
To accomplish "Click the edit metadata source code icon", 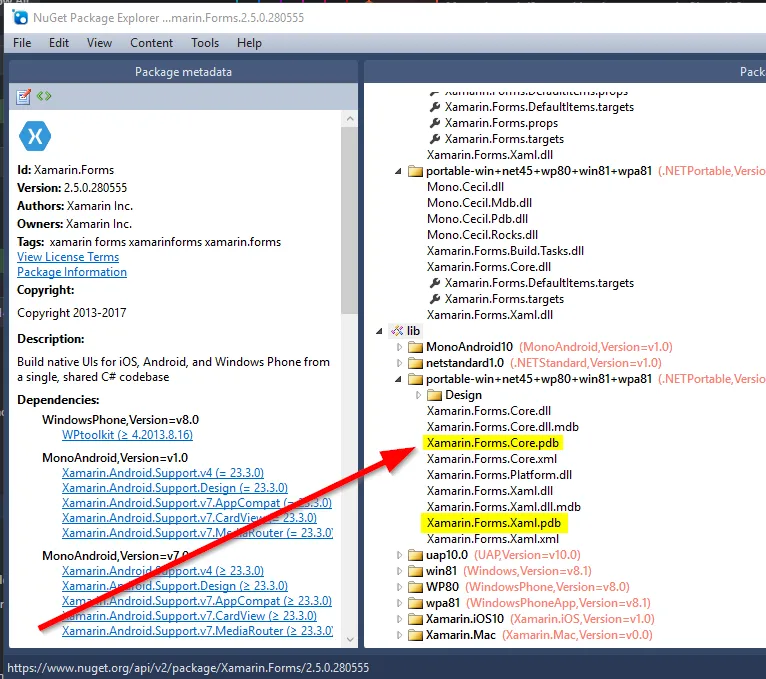I will point(44,96).
